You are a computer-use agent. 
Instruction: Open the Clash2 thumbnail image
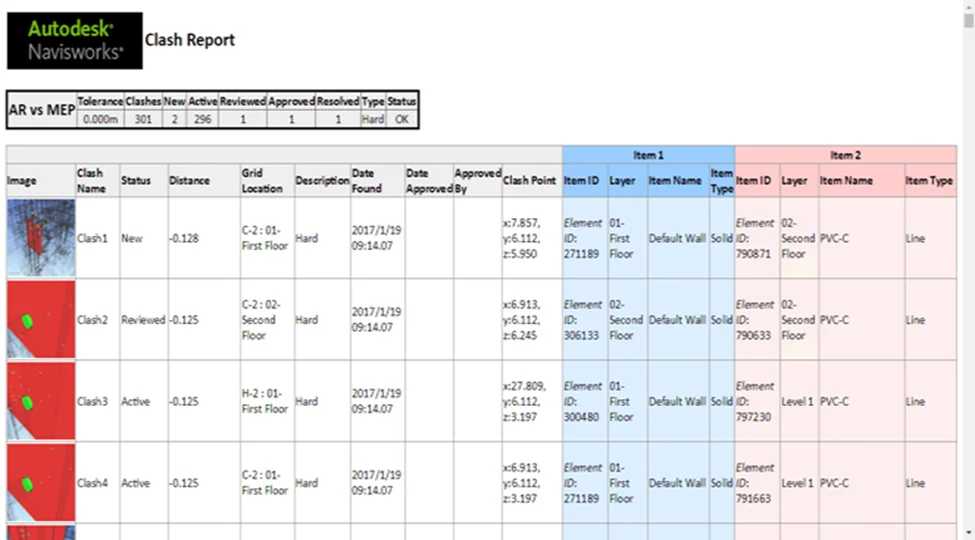point(41,319)
